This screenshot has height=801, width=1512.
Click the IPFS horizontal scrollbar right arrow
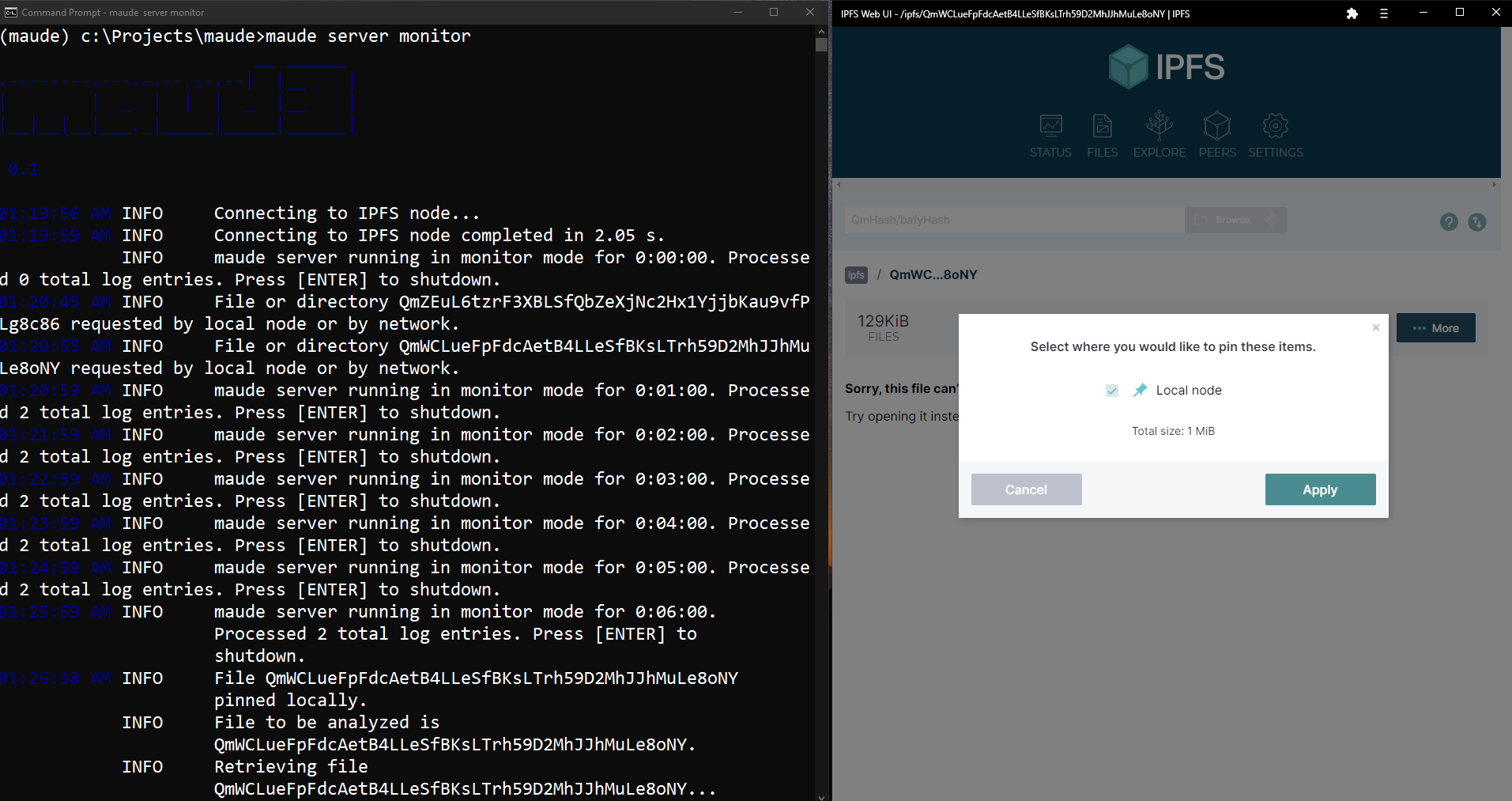coord(1494,185)
